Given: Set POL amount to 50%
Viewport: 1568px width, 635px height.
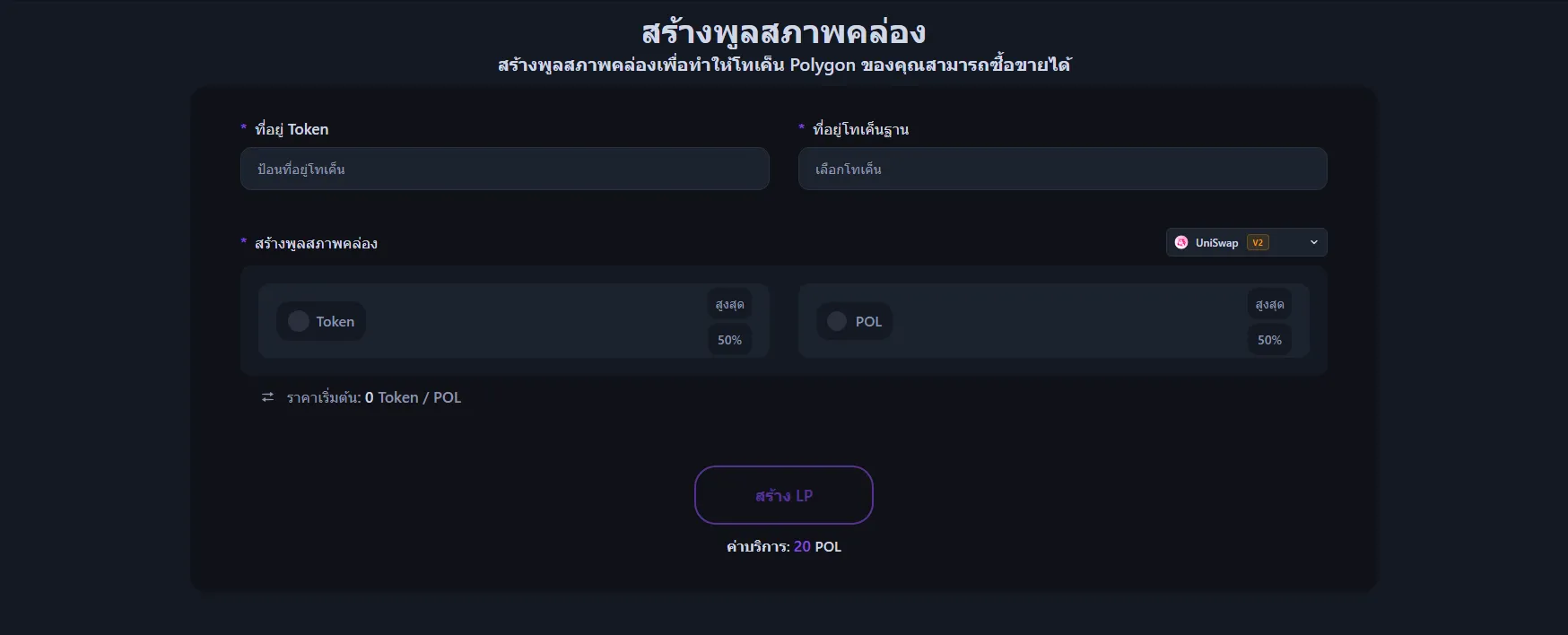Looking at the screenshot, I should click(x=1269, y=340).
